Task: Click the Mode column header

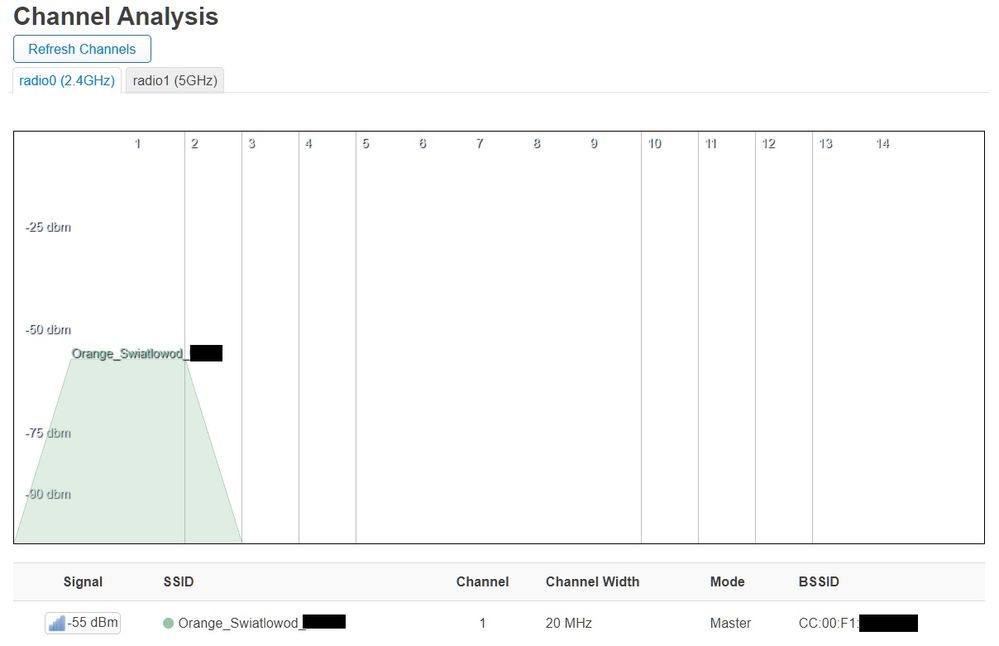Action: (727, 581)
